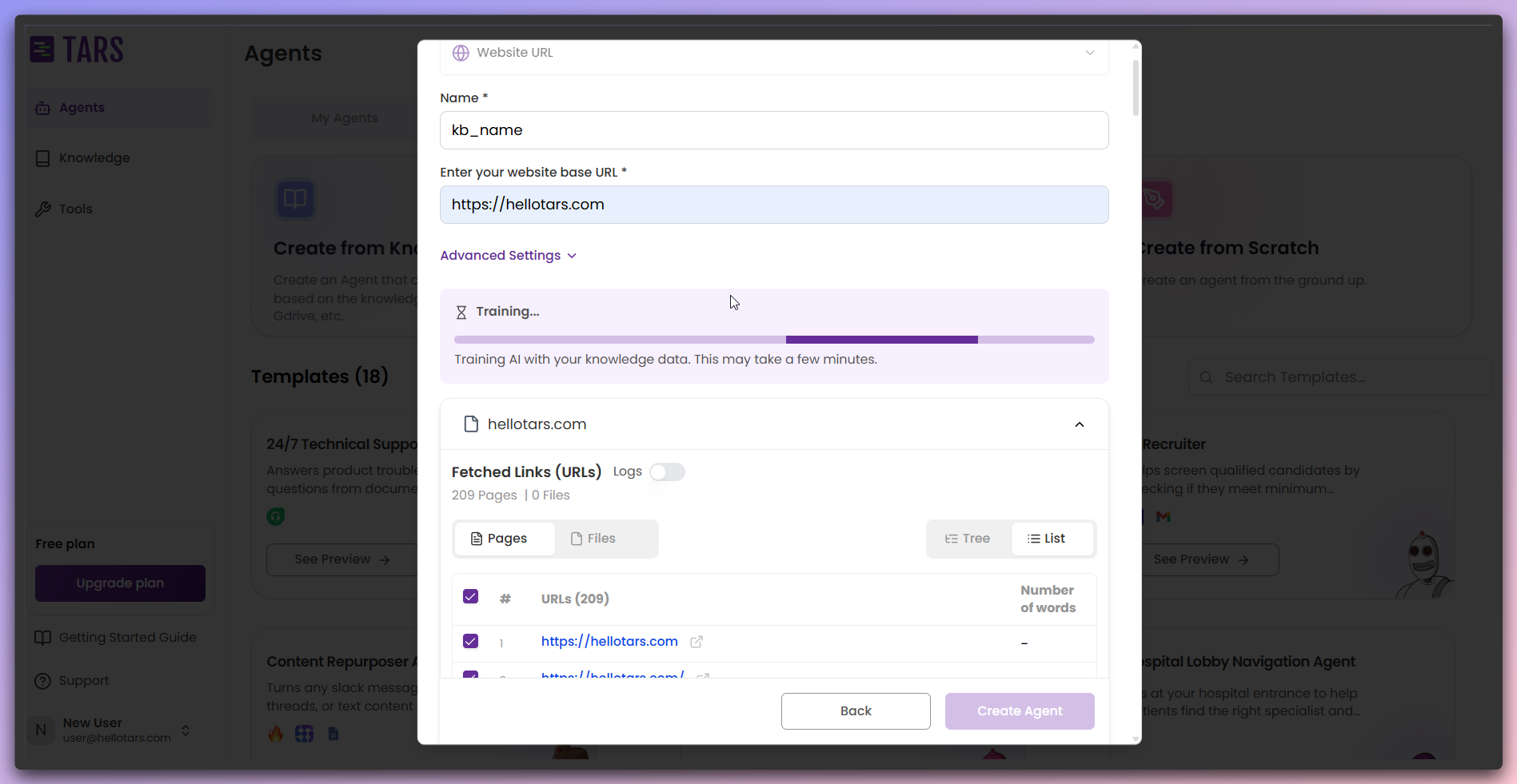1517x784 pixels.
Task: Uncheck the select-all URLs checkbox
Action: coord(470,596)
